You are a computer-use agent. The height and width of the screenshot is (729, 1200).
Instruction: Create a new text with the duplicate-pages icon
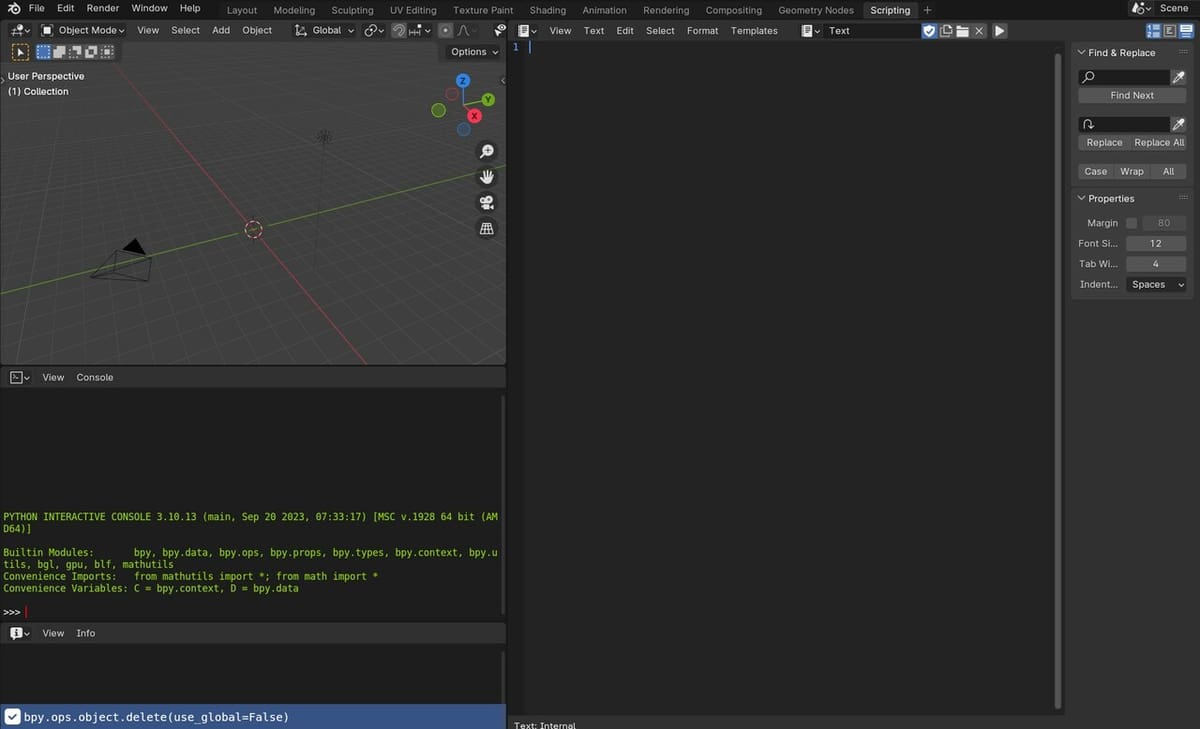point(946,31)
